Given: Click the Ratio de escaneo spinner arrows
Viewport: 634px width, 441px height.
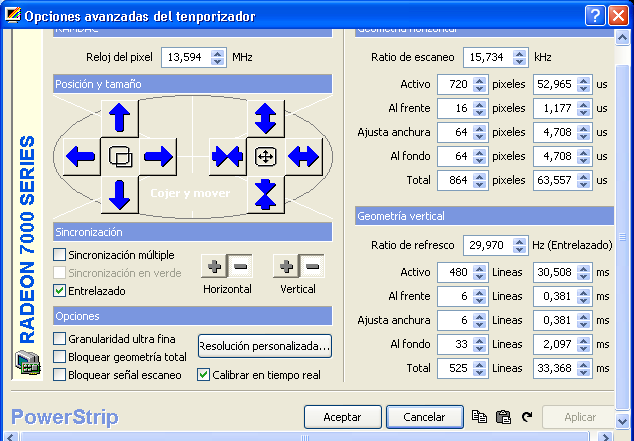Looking at the screenshot, I should click(519, 57).
